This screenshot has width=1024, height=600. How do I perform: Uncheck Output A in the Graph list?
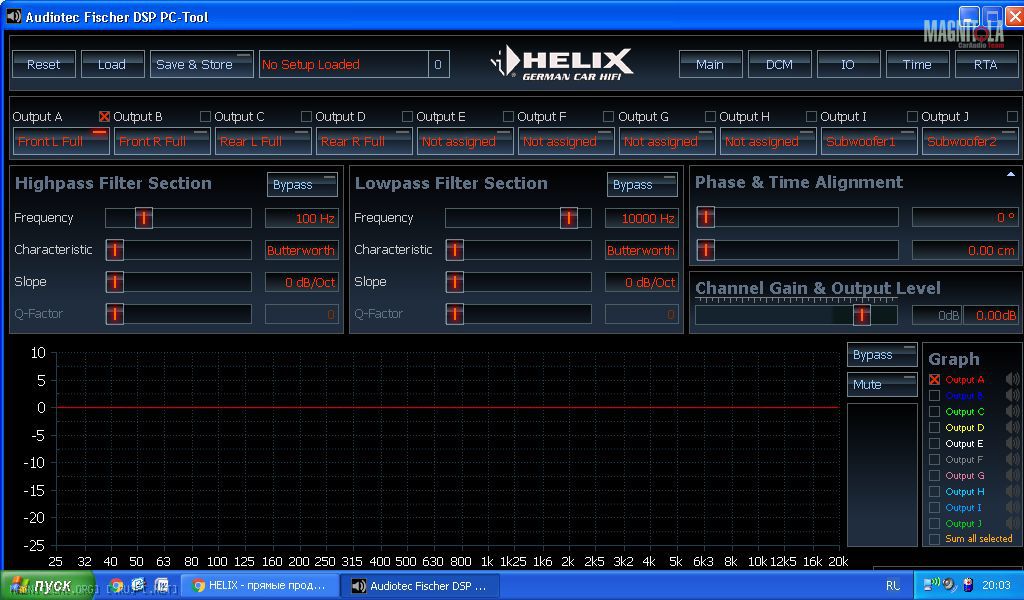935,380
